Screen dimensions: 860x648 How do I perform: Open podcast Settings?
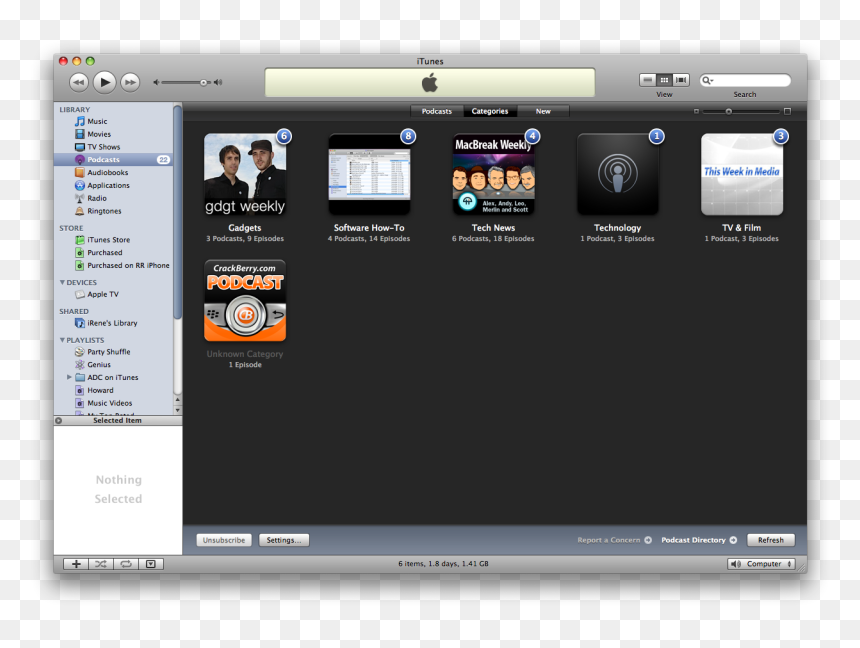tap(284, 540)
